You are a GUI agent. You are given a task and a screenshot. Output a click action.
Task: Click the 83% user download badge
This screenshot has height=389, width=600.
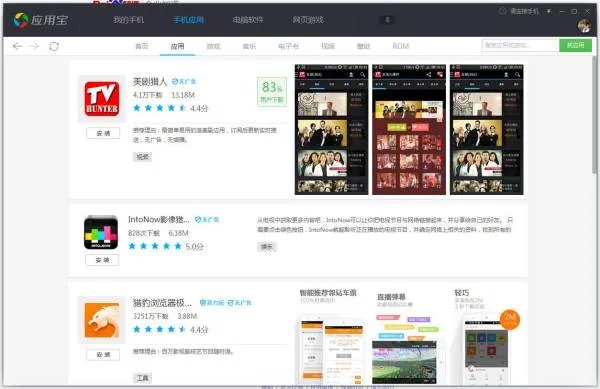tap(272, 92)
